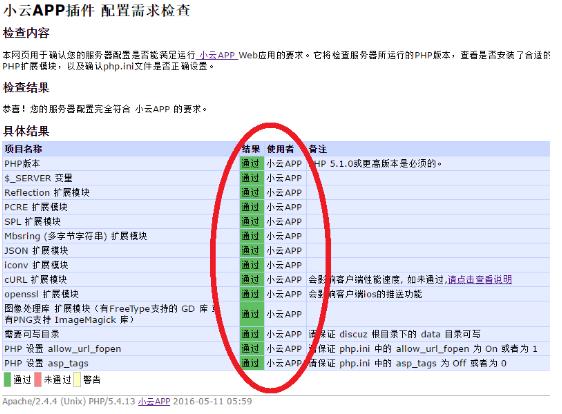Click the 通过 result in asp_tags row

[x=252, y=363]
